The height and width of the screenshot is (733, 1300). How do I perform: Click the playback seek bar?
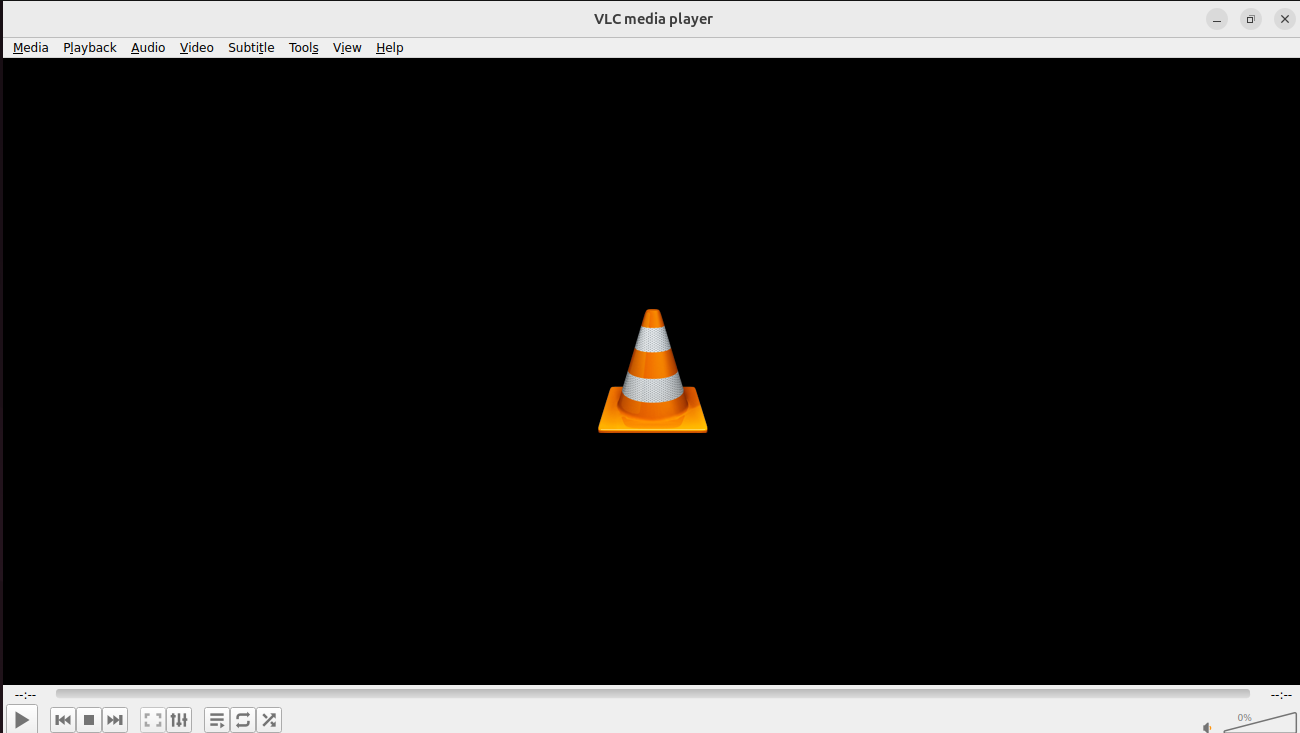pos(652,693)
